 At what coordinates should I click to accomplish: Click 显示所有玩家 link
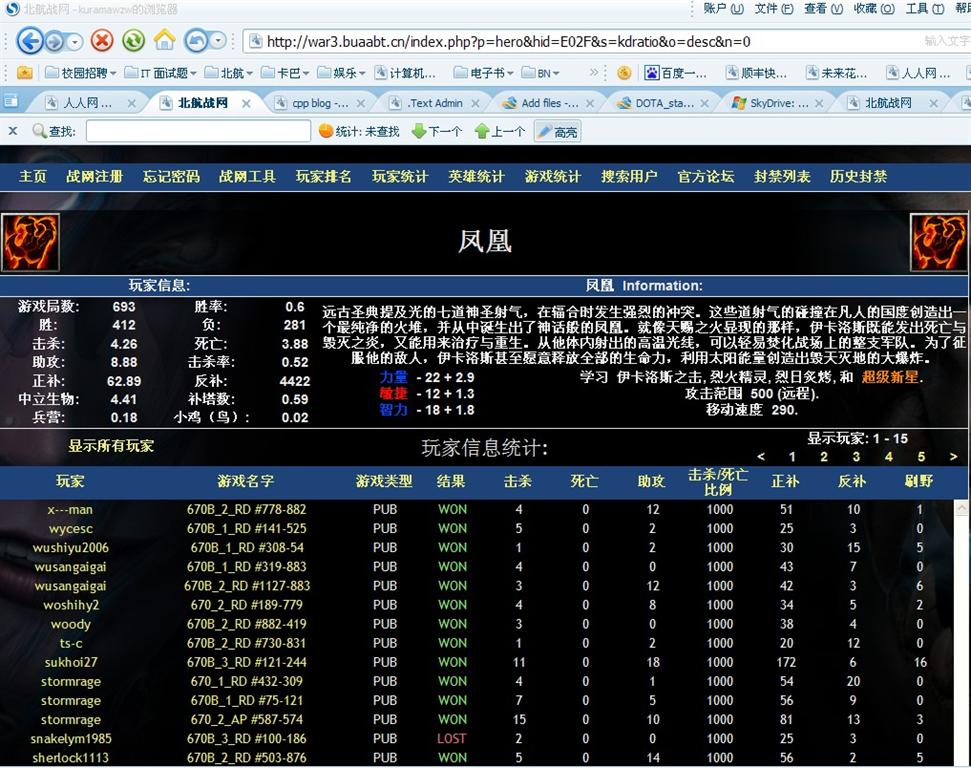pyautogui.click(x=111, y=446)
